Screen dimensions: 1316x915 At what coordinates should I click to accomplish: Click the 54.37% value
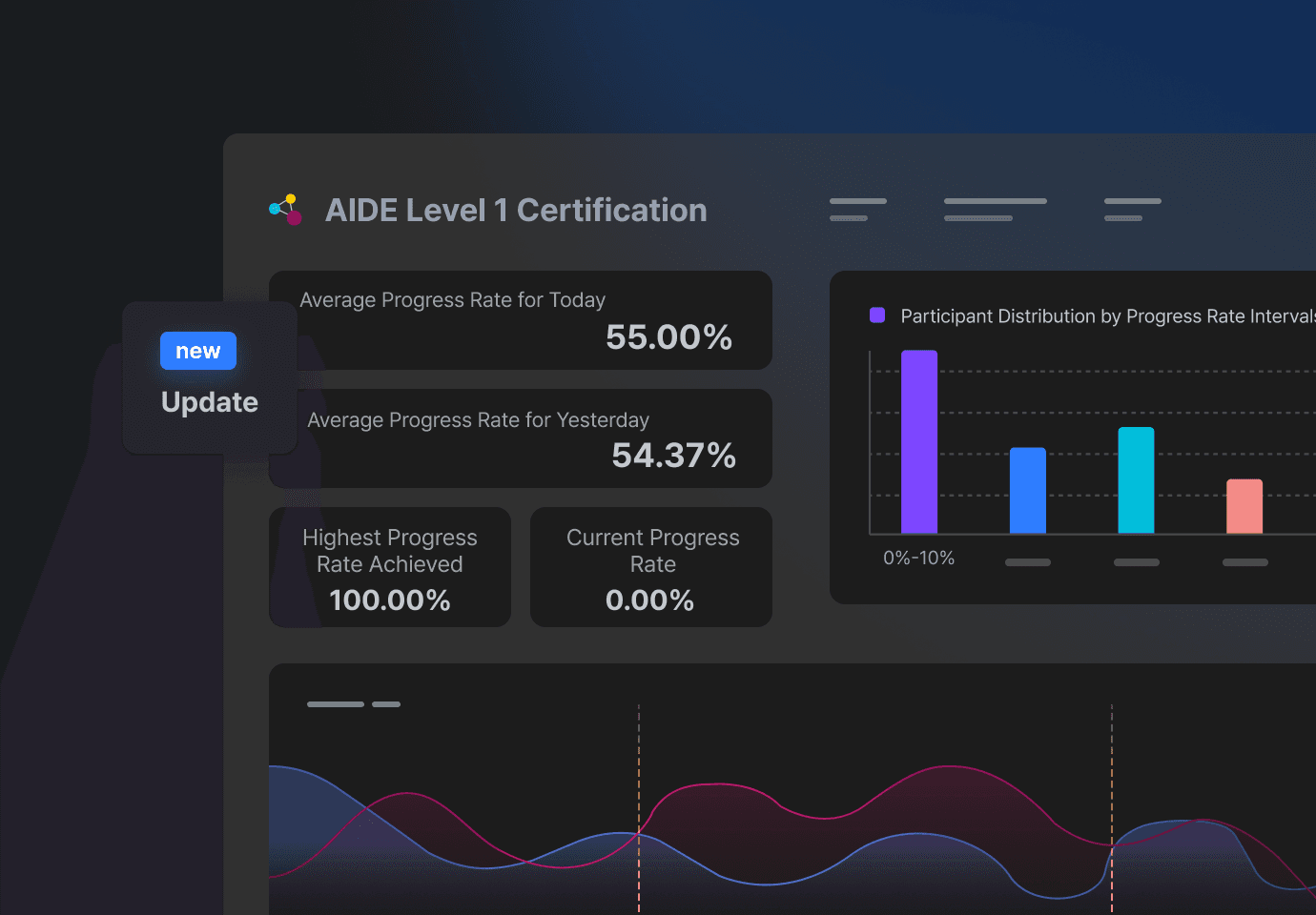click(674, 456)
